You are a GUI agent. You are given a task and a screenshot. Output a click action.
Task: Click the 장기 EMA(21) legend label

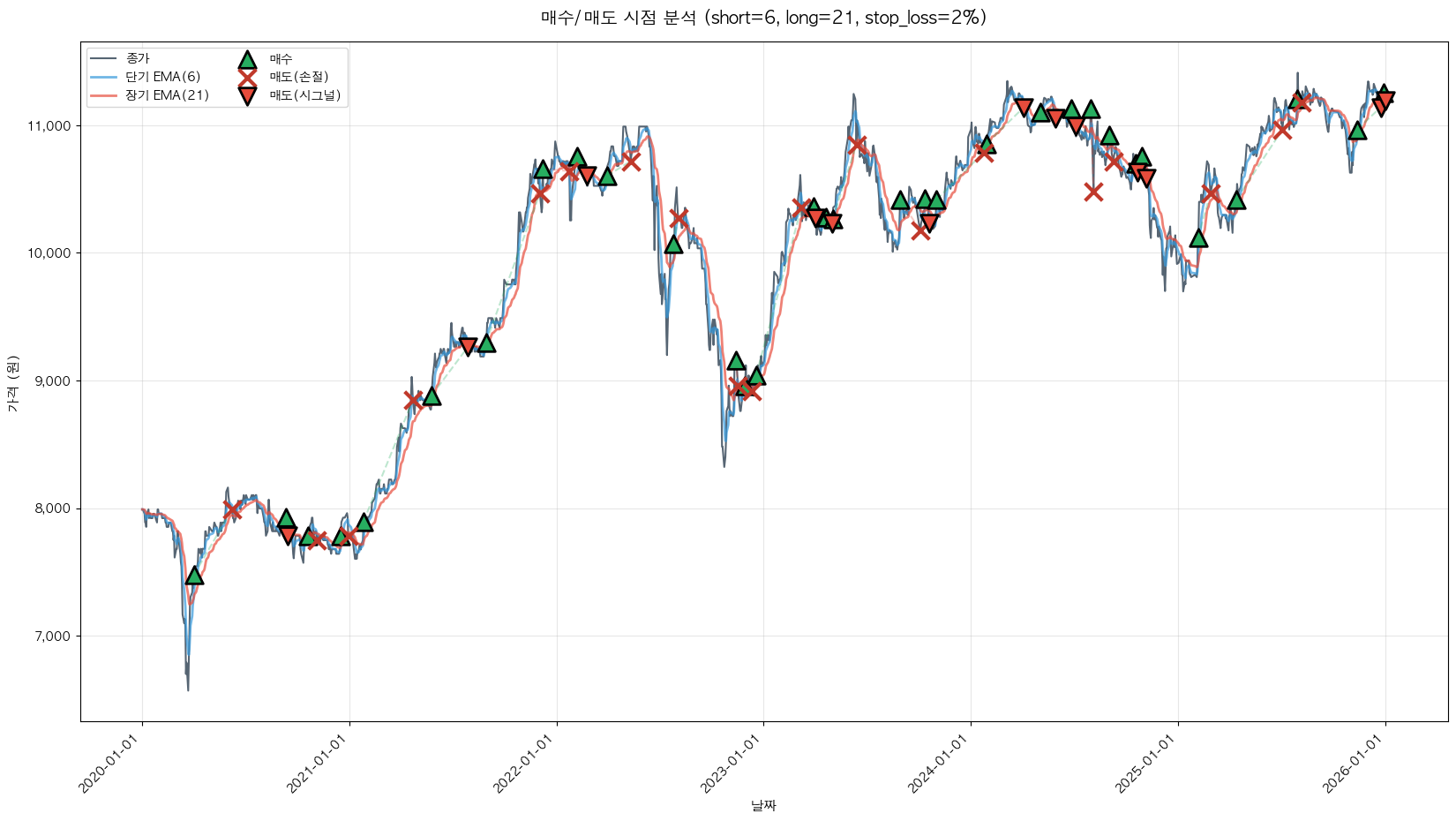point(167,96)
